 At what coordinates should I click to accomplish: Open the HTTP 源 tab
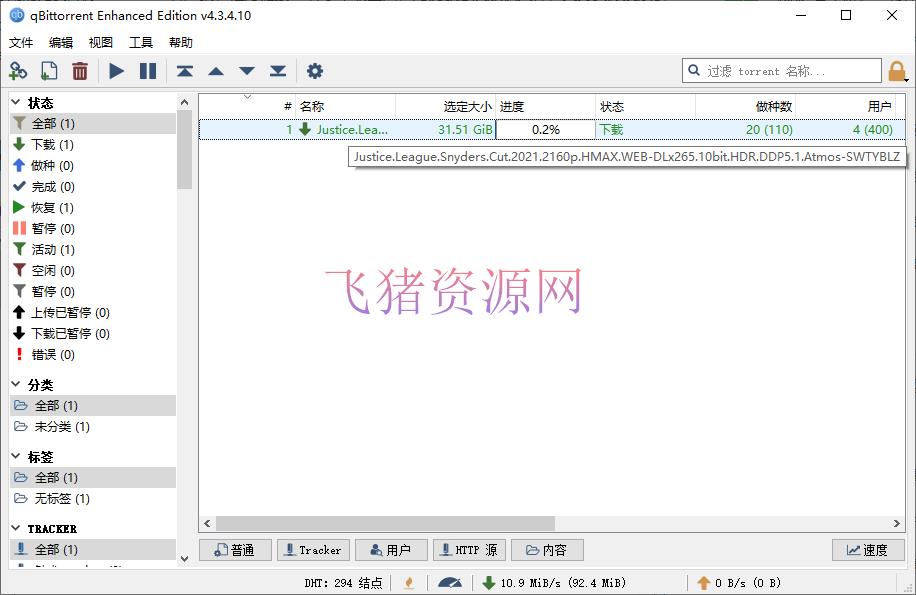tap(469, 550)
